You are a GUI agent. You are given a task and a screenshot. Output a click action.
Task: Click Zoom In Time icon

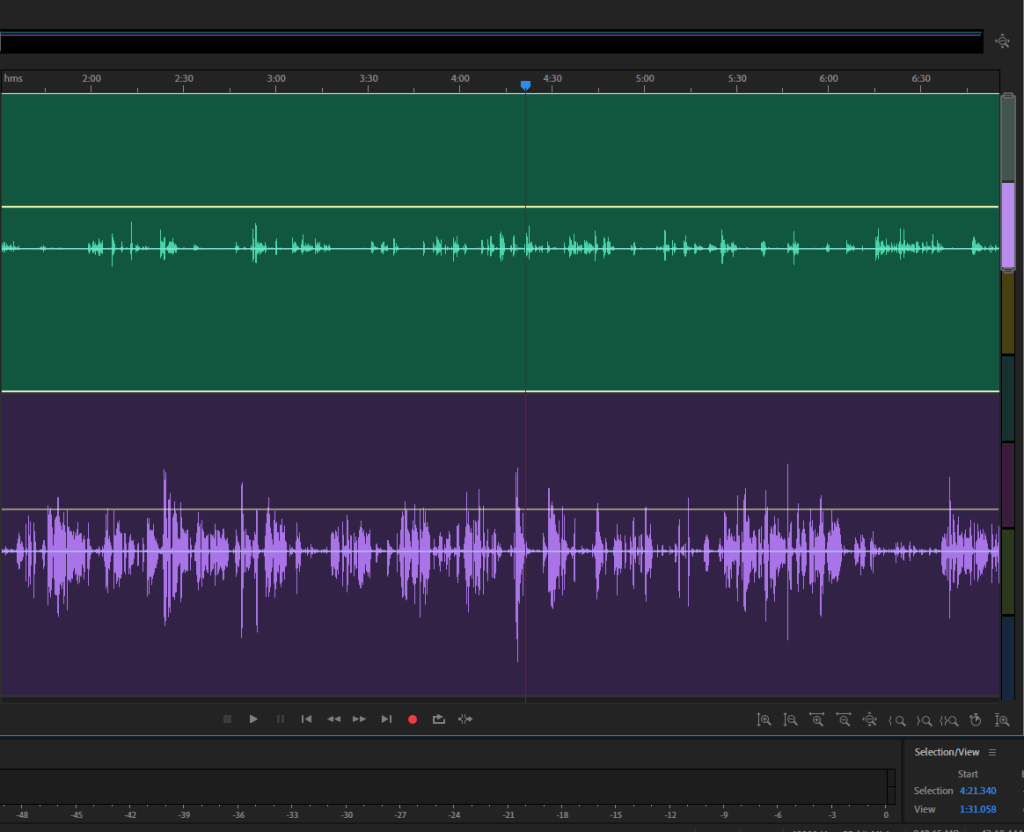click(x=817, y=719)
